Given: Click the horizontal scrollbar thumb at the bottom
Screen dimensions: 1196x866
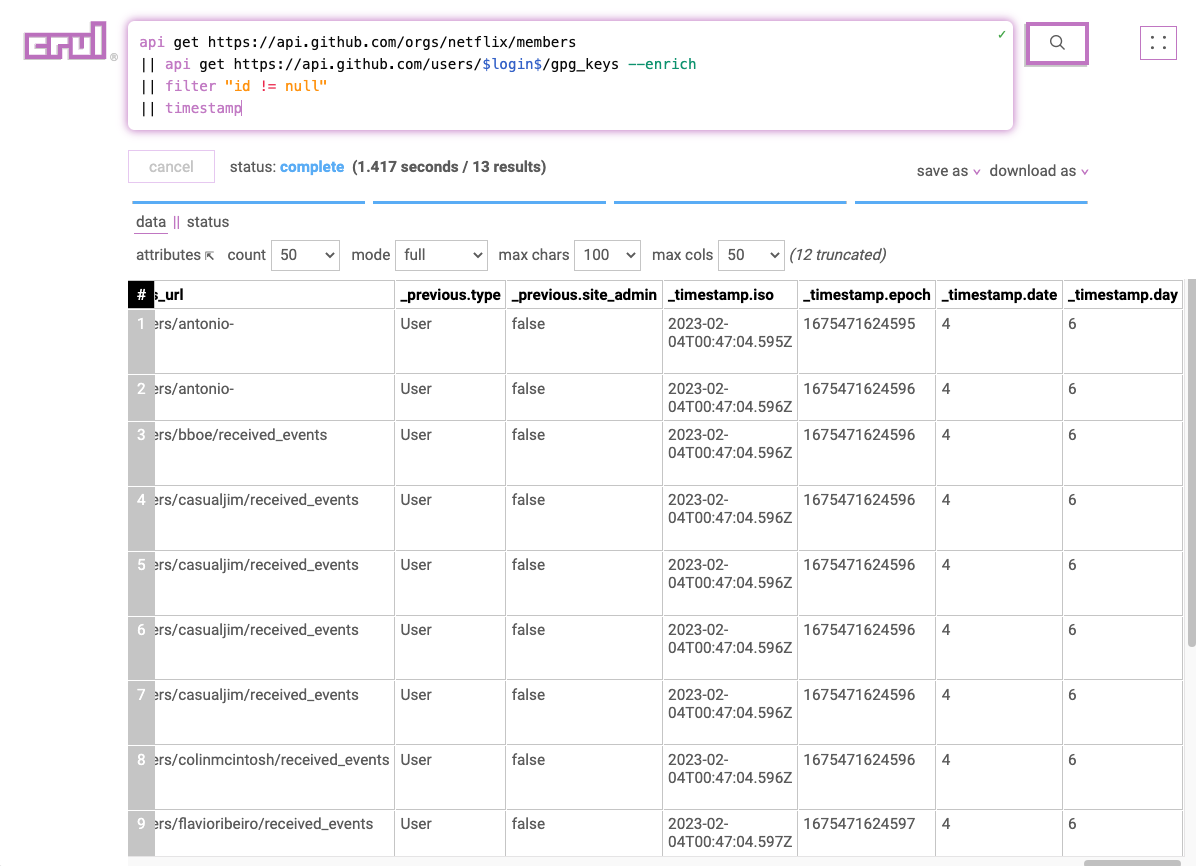Looking at the screenshot, I should [1132, 862].
